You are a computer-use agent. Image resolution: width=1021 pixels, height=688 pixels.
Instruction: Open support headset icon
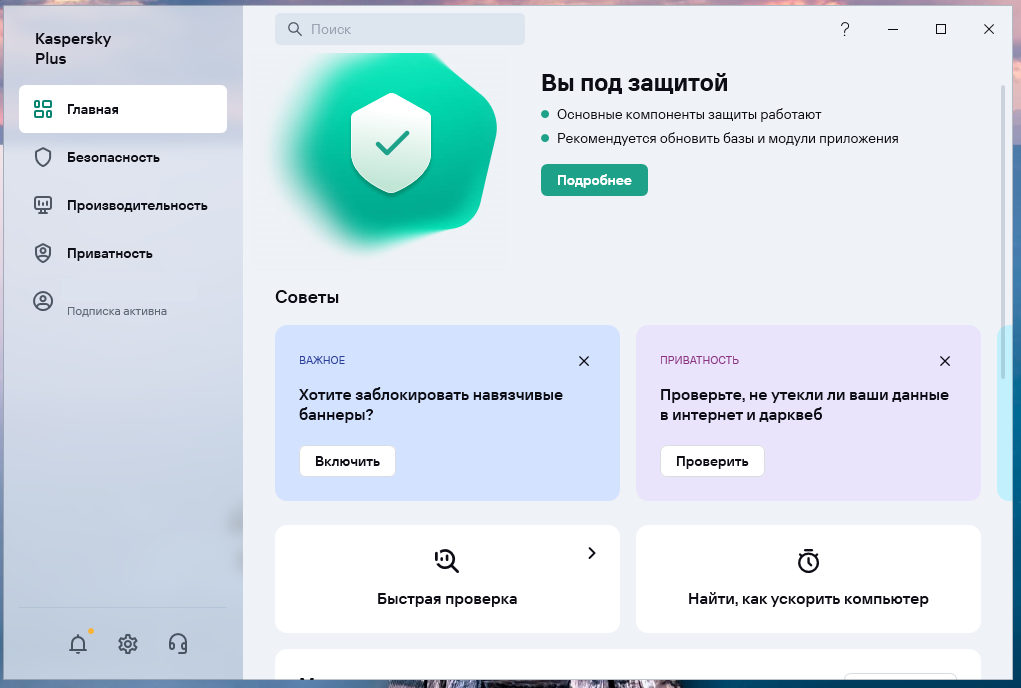tap(179, 644)
